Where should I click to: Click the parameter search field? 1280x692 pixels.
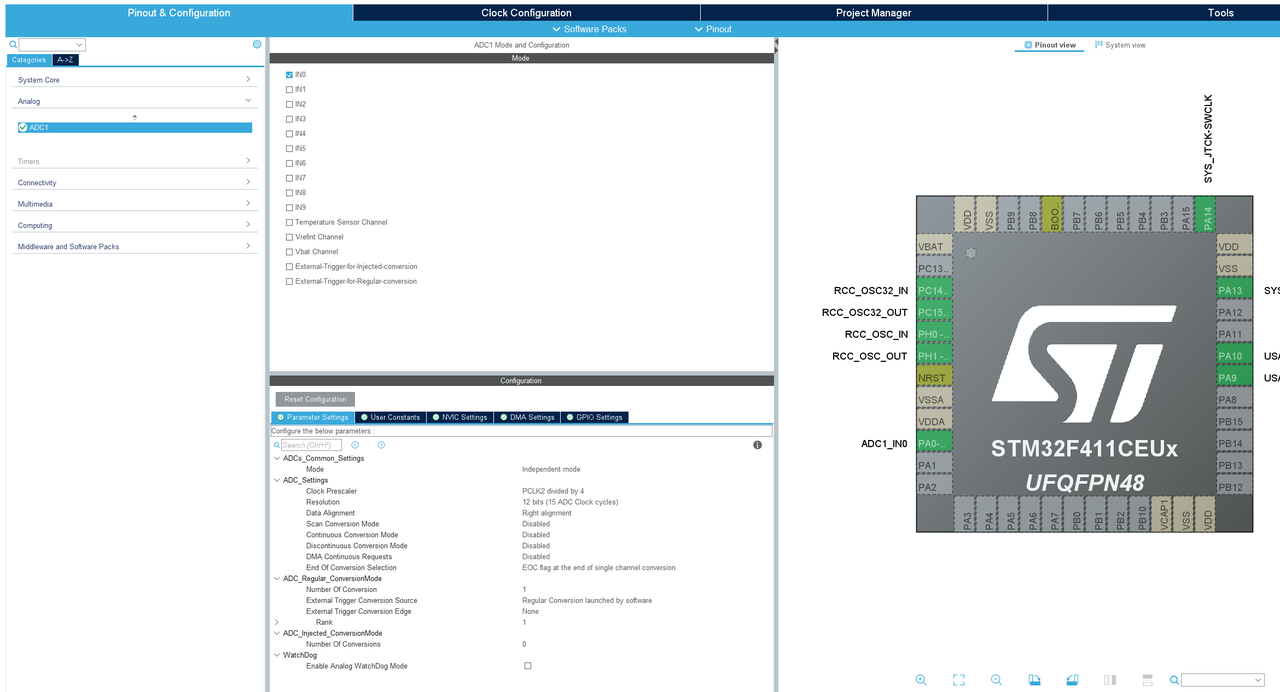(x=311, y=445)
